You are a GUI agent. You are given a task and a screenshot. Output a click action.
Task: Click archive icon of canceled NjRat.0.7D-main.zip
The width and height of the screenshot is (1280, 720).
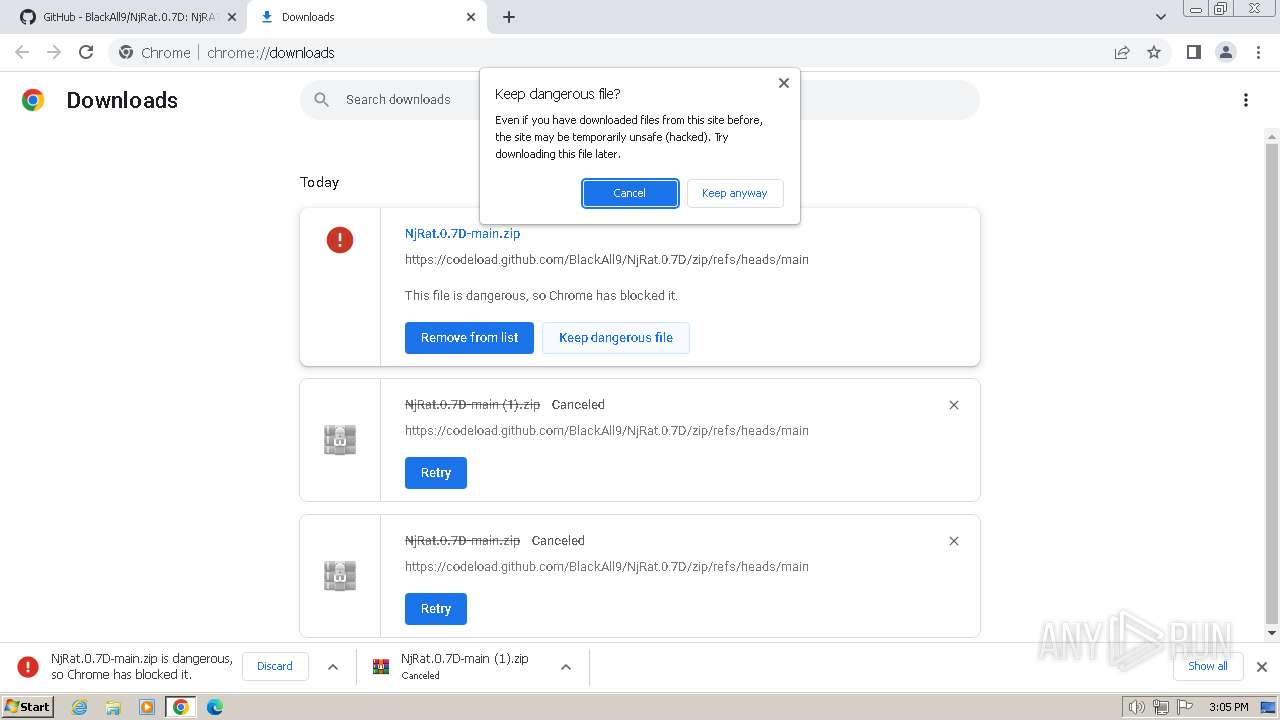340,576
